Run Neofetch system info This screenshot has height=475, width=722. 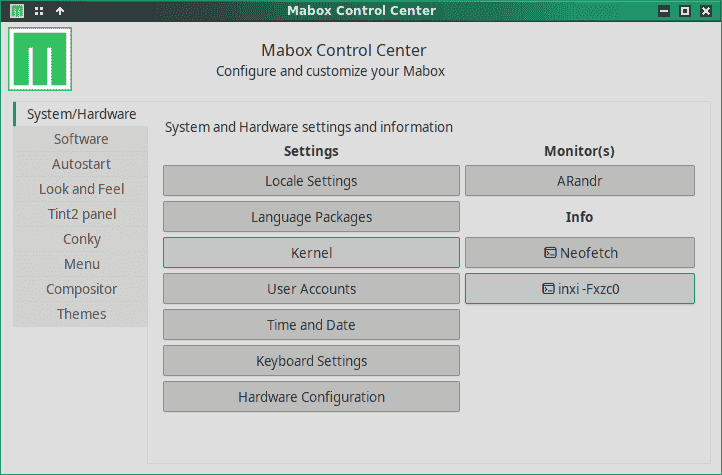click(579, 253)
